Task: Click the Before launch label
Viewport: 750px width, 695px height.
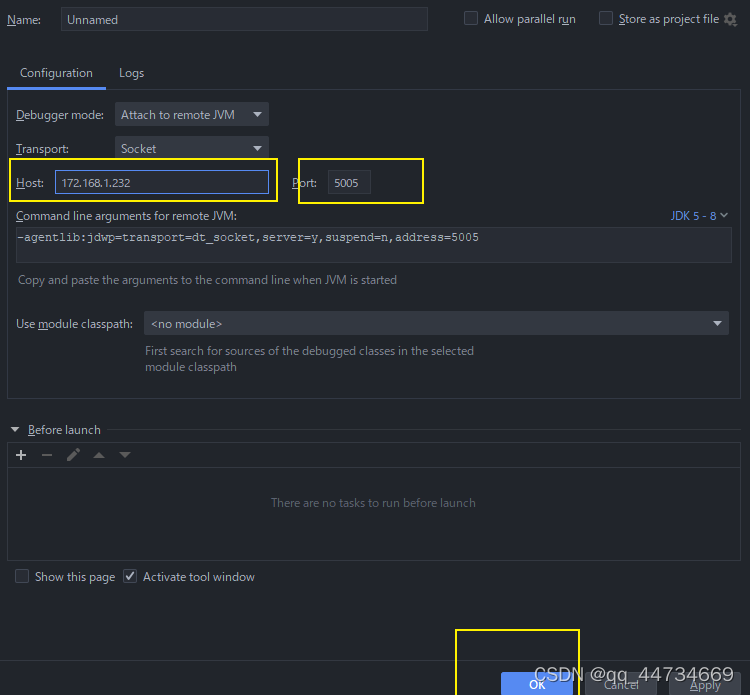Action: coord(64,430)
